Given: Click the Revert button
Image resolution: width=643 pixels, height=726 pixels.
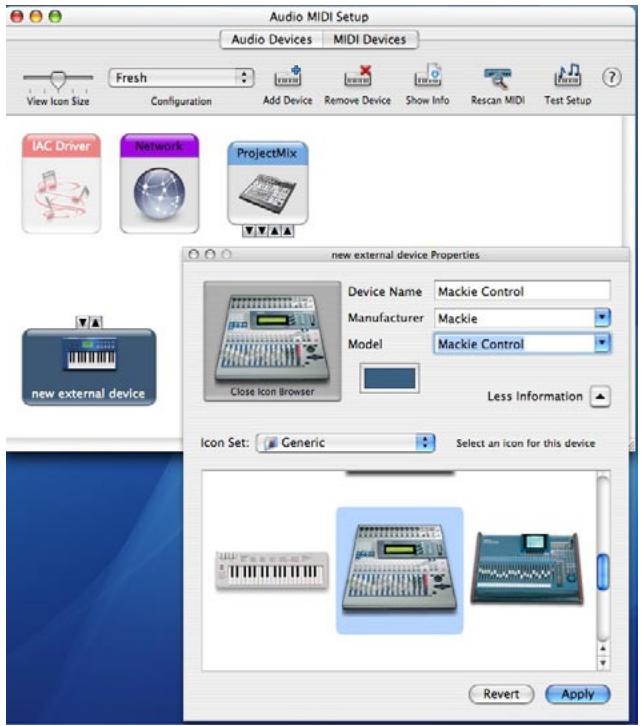Looking at the screenshot, I should 501,694.
